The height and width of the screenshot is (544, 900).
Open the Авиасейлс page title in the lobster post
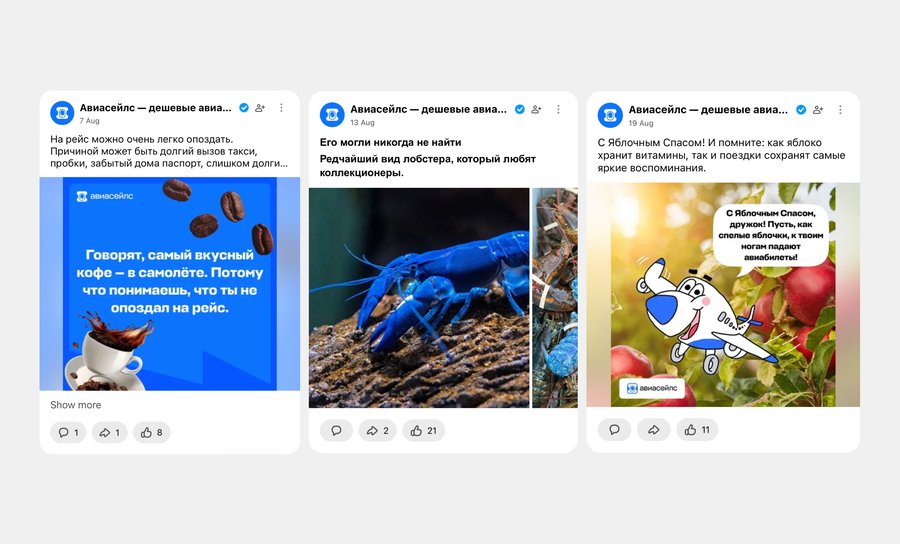428,109
